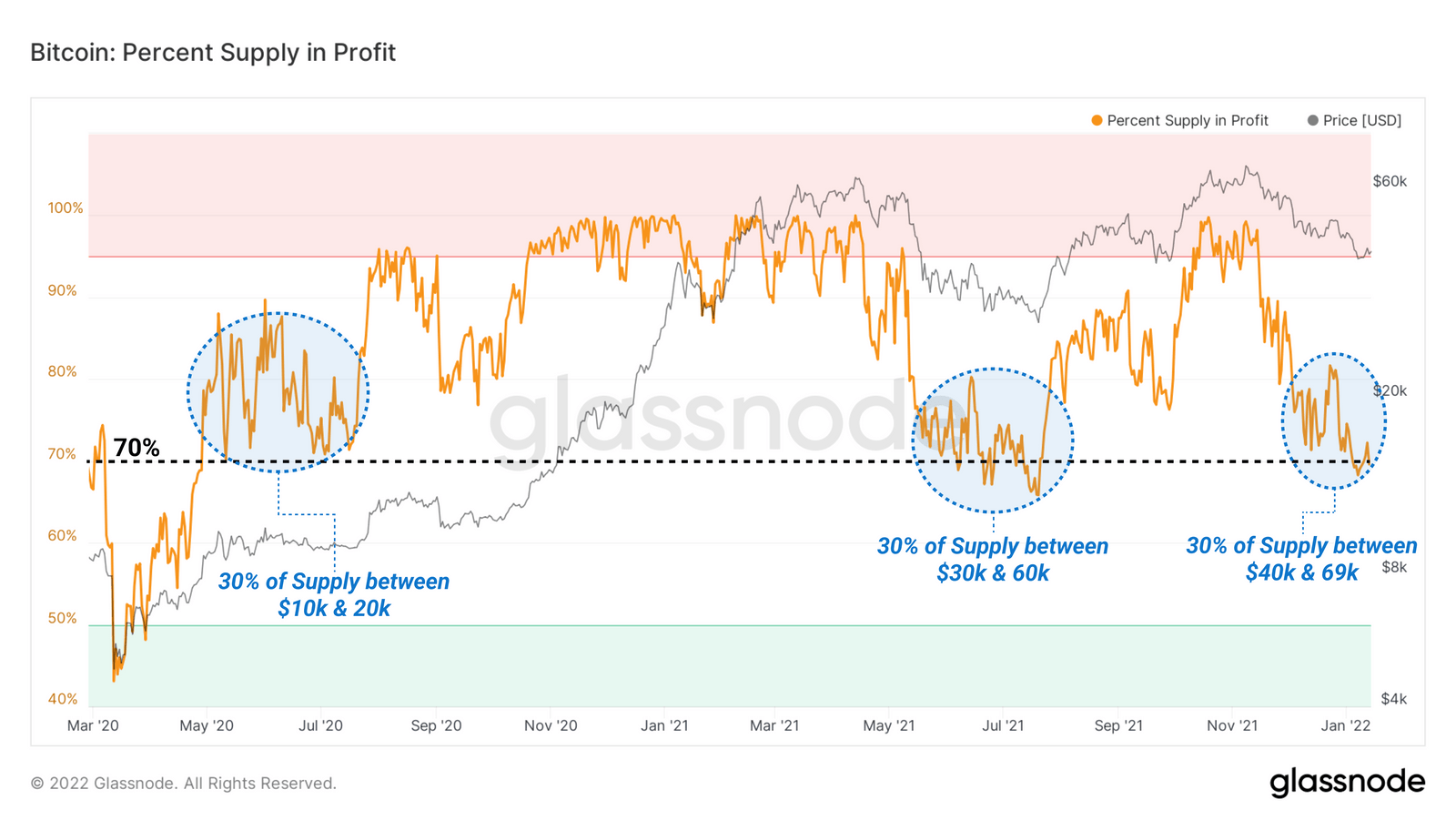Click the gray Price [USD] legend dot
The width and height of the screenshot is (1456, 820).
tap(1312, 120)
